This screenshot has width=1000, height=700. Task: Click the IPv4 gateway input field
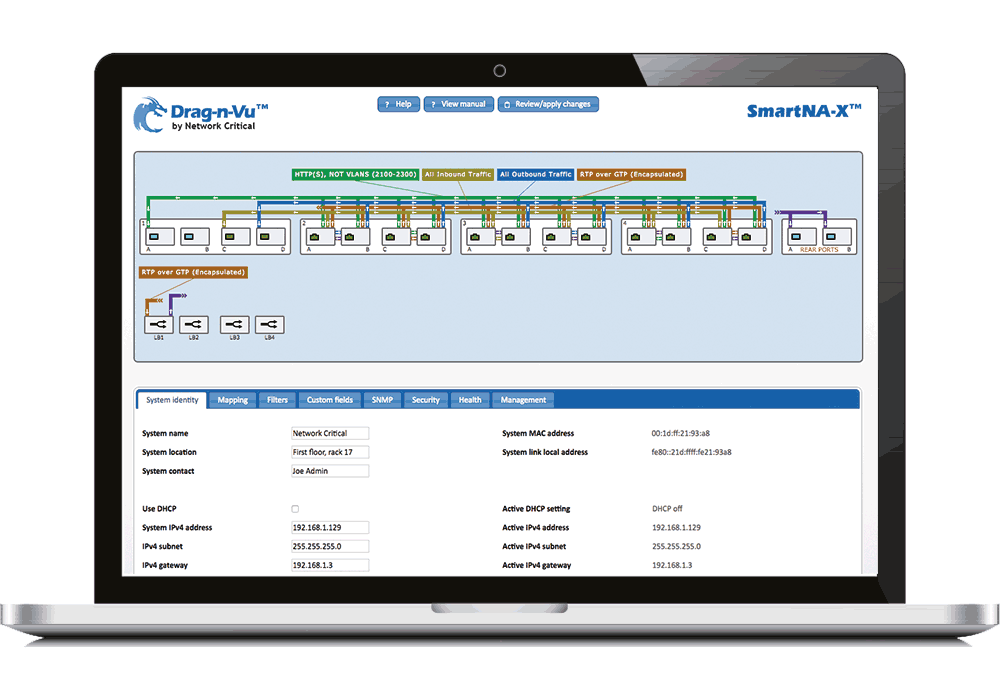click(330, 565)
